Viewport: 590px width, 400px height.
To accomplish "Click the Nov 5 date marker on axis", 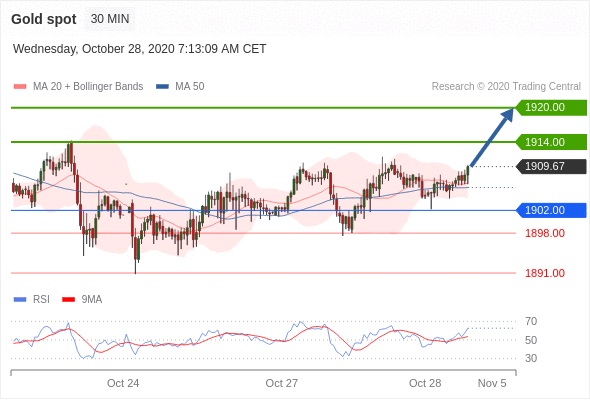I will (492, 383).
